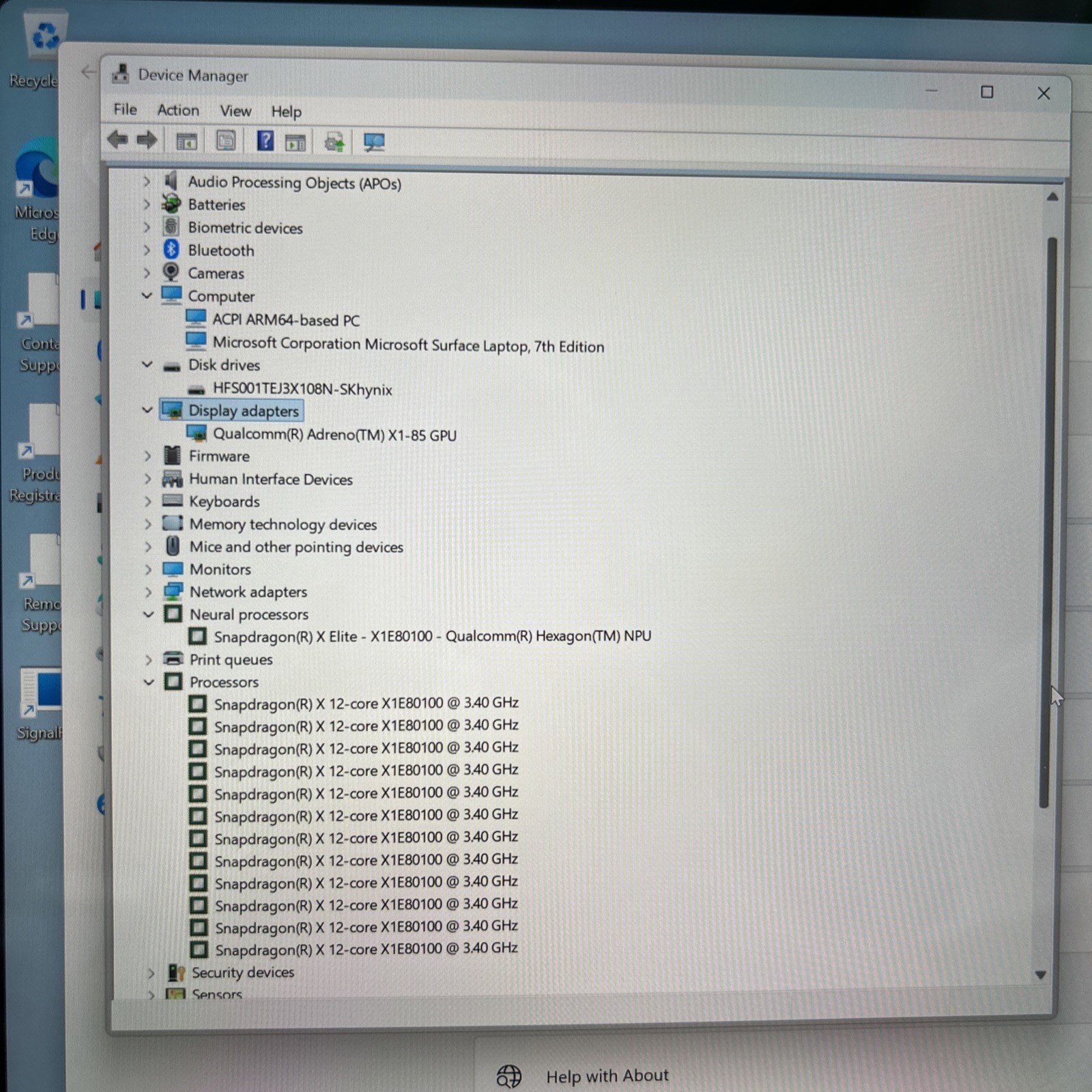The width and height of the screenshot is (1092, 1092).
Task: Collapse the Computer node chevron
Action: coord(146,296)
